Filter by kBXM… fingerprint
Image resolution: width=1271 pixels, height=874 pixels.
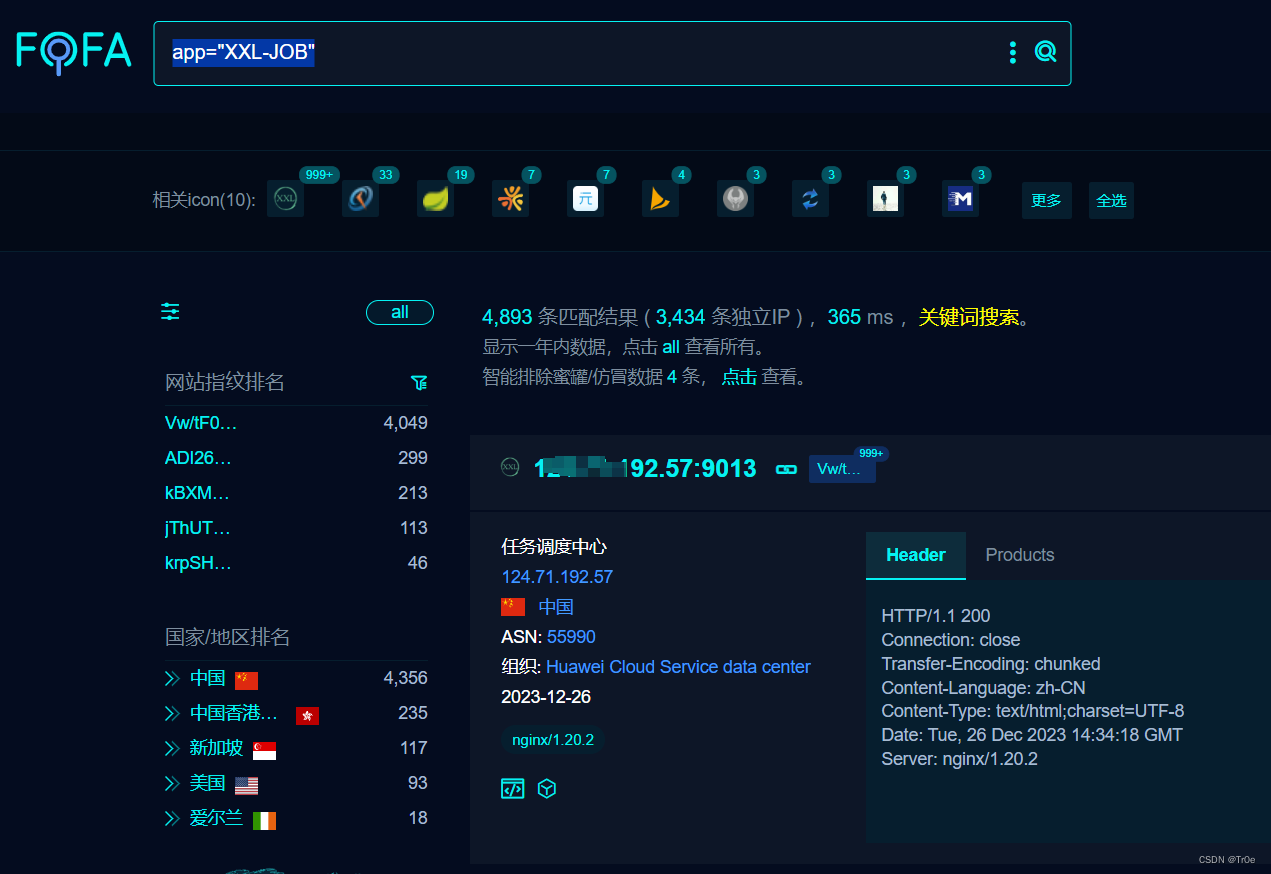(x=198, y=493)
